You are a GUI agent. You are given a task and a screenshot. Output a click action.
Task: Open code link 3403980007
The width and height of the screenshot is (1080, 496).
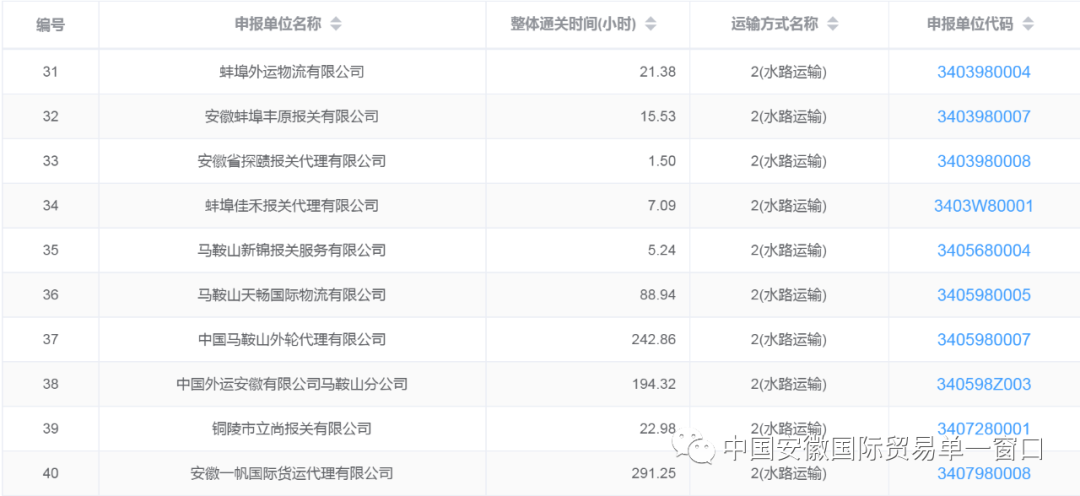(x=984, y=116)
